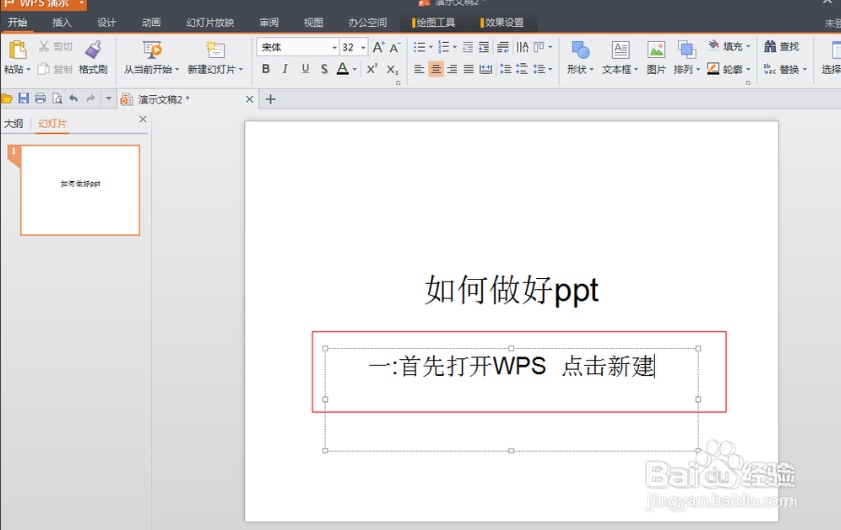Start slideshow from current slide (从当前开始)
Viewport: 841px width, 530px height.
tap(152, 50)
